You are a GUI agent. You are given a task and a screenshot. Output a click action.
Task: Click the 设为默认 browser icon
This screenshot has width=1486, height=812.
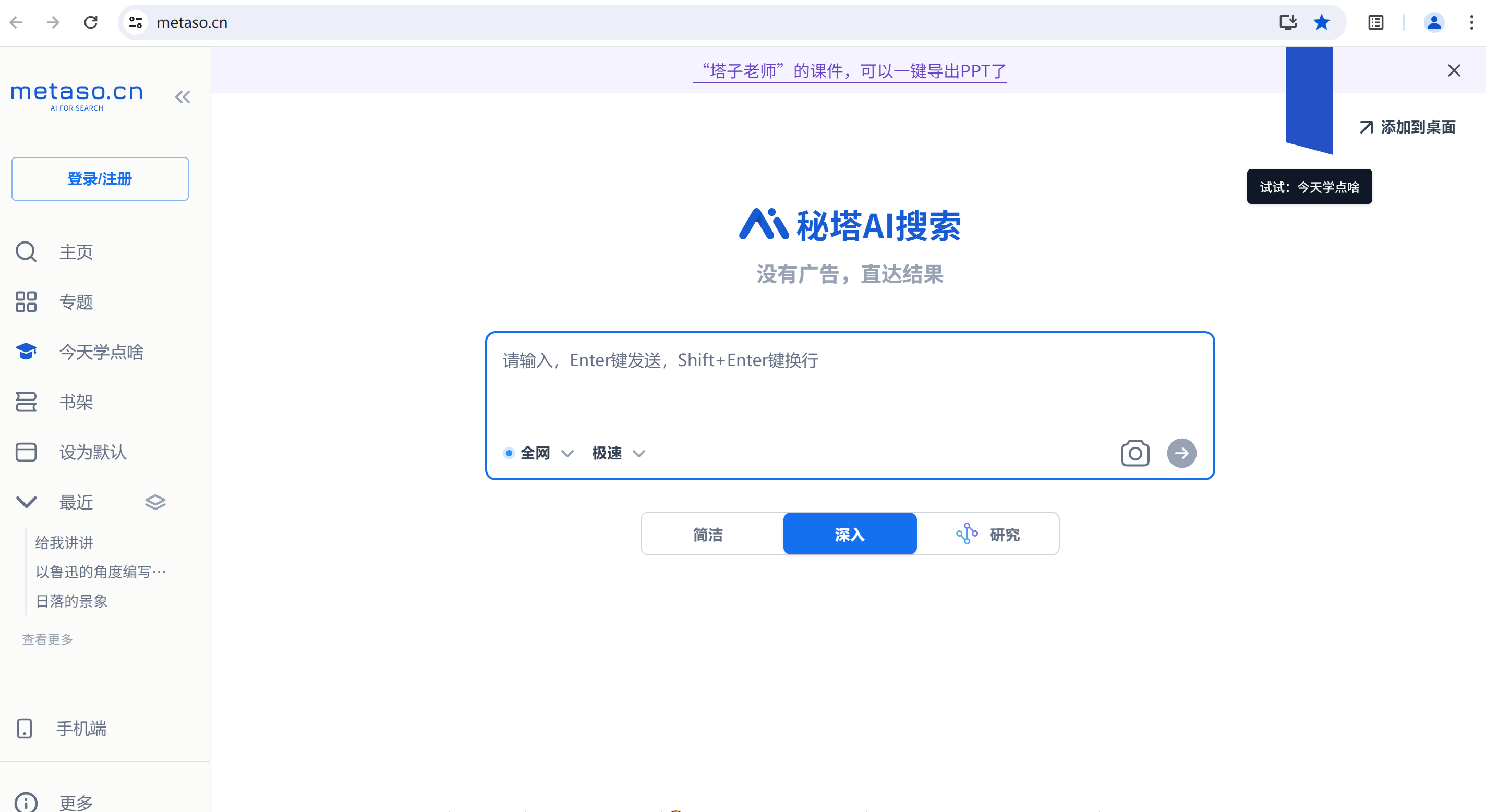coord(26,452)
